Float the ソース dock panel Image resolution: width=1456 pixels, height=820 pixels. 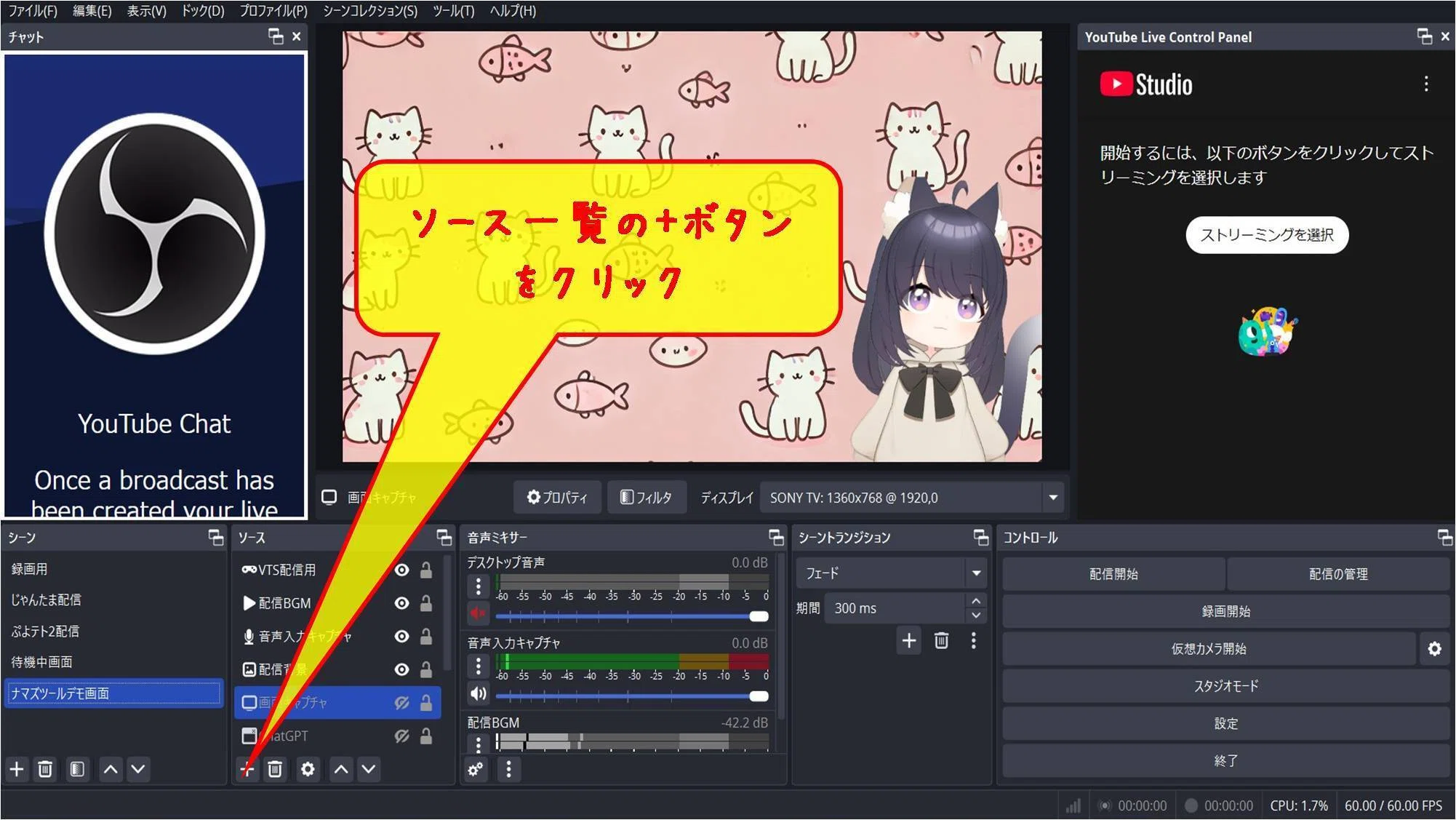tap(444, 538)
